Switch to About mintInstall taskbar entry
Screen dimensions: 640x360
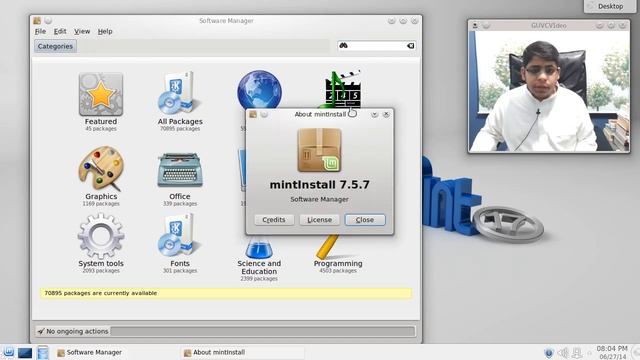point(243,352)
